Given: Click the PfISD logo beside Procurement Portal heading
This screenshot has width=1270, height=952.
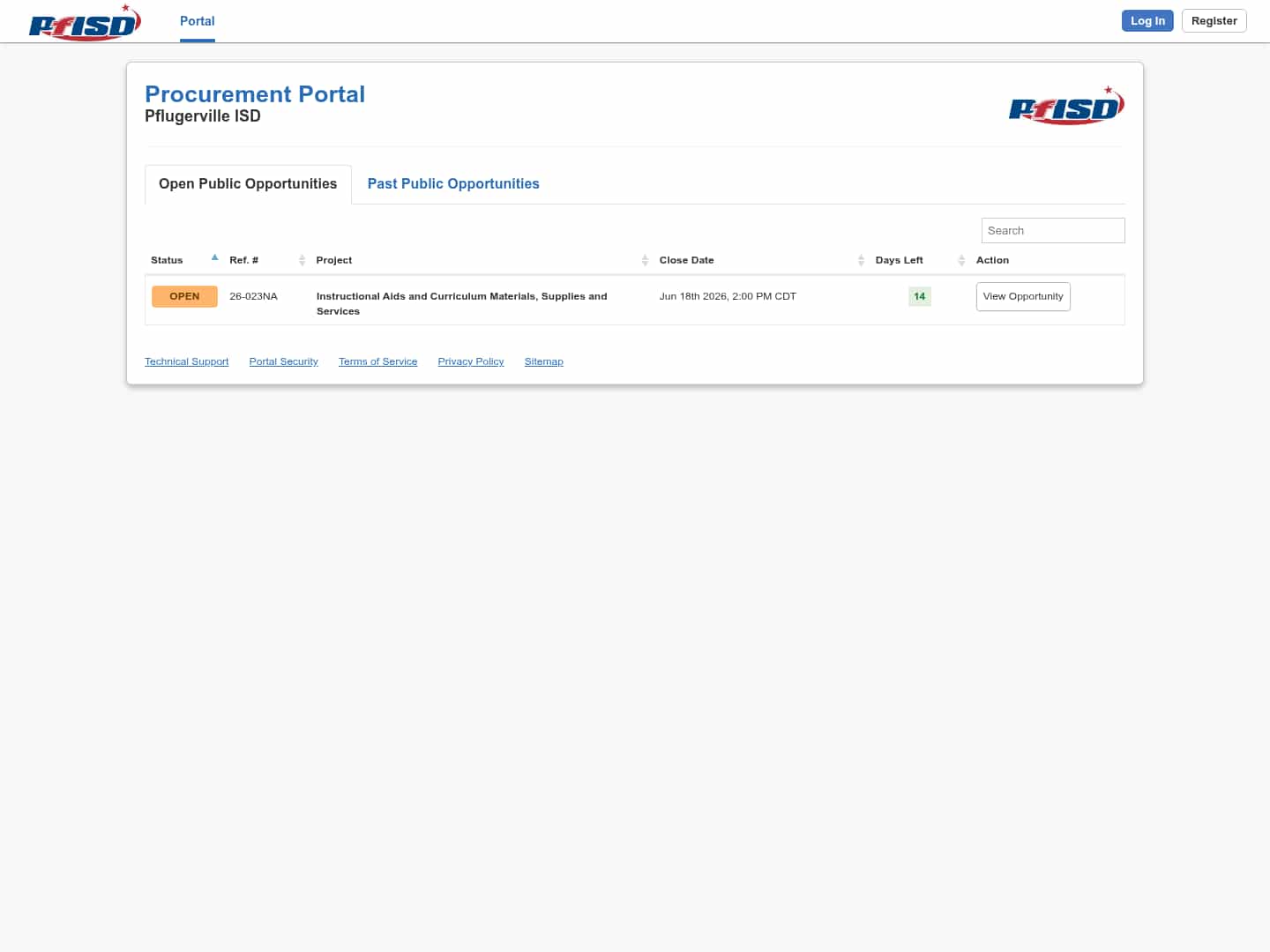Looking at the screenshot, I should click(x=1066, y=106).
